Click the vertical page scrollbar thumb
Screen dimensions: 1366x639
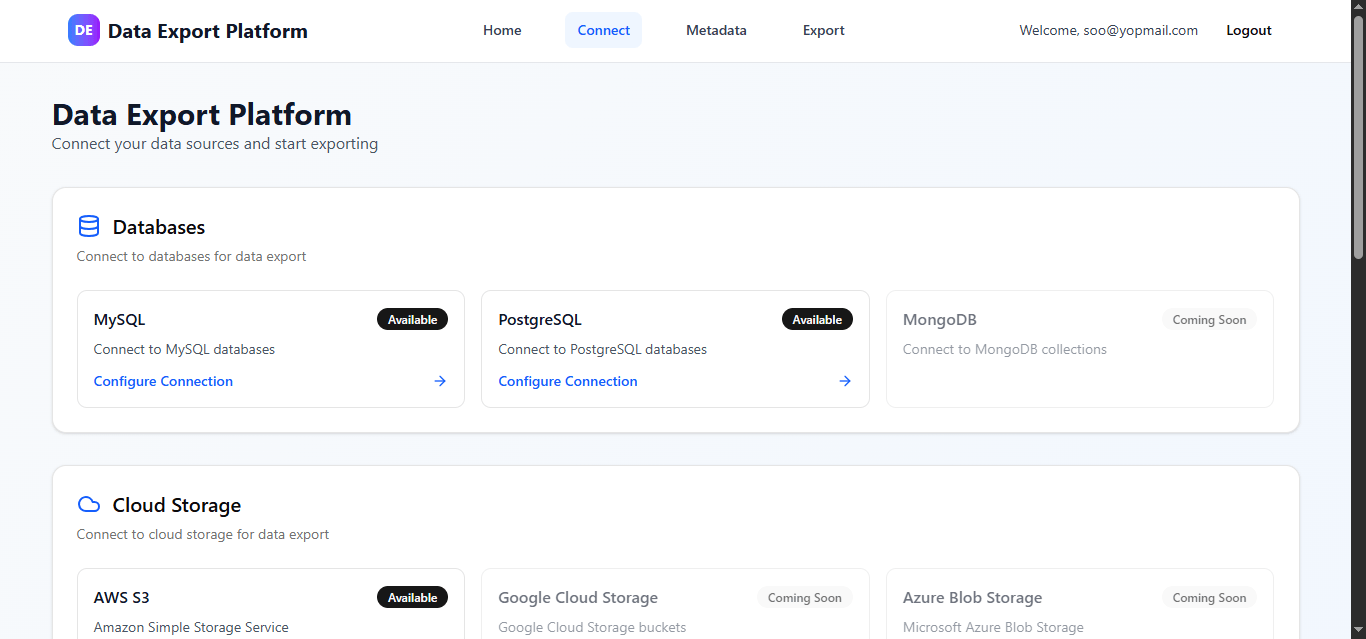pyautogui.click(x=1358, y=135)
